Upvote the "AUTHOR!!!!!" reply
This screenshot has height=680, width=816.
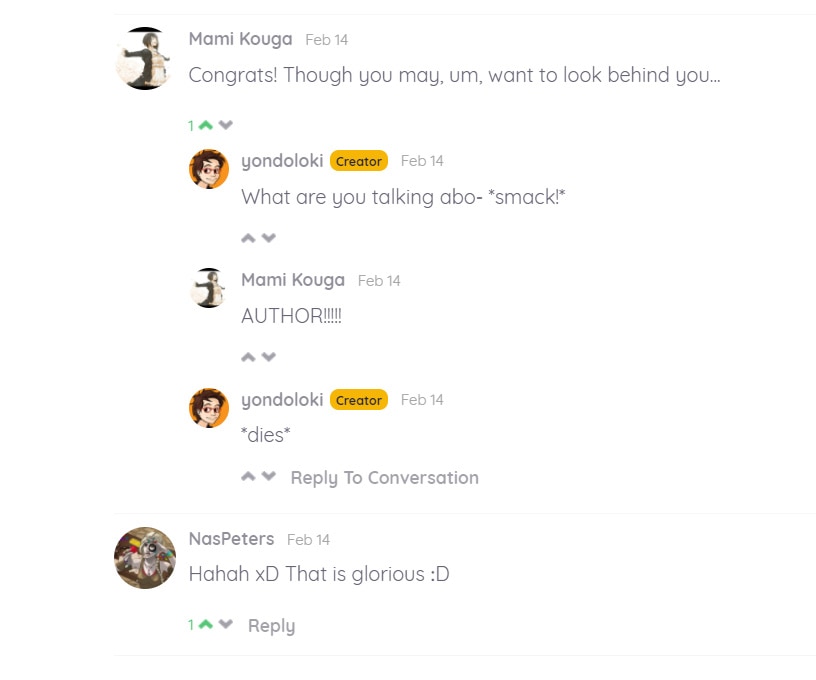248,357
